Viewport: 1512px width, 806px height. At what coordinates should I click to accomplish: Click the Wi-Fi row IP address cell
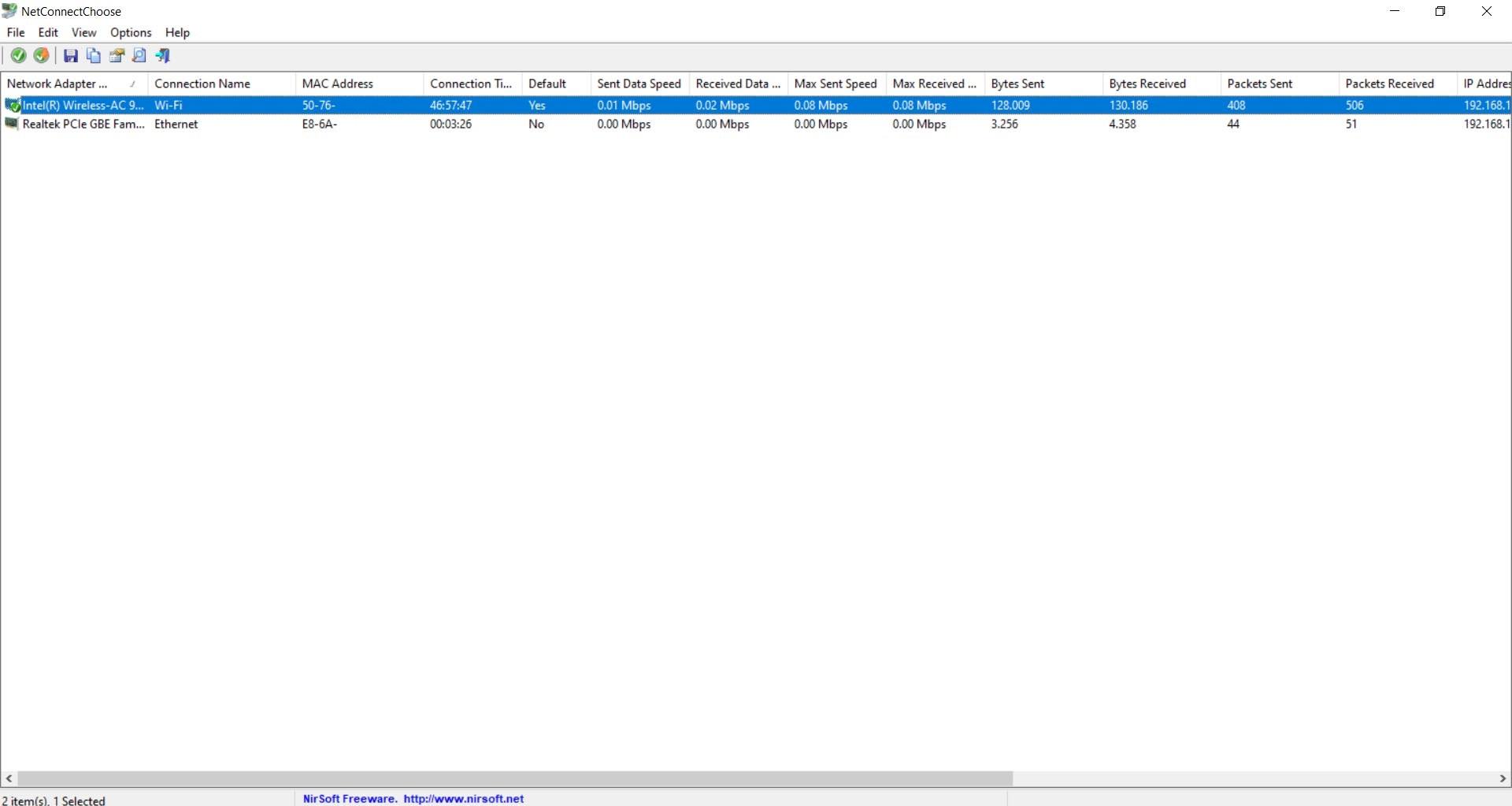[x=1487, y=105]
